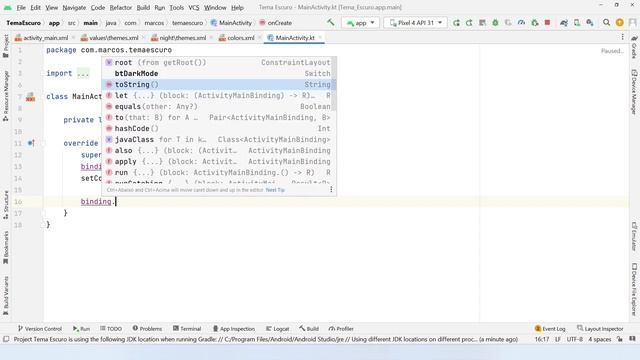Open the Problems tool window

point(147,329)
